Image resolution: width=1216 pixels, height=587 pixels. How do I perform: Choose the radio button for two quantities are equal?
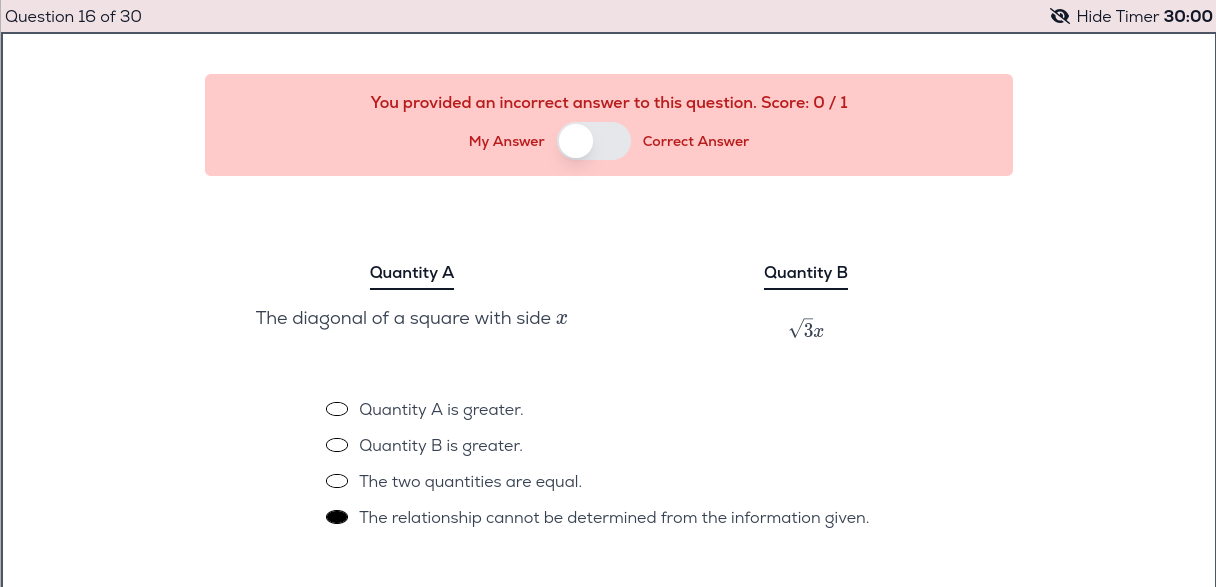[x=338, y=481]
